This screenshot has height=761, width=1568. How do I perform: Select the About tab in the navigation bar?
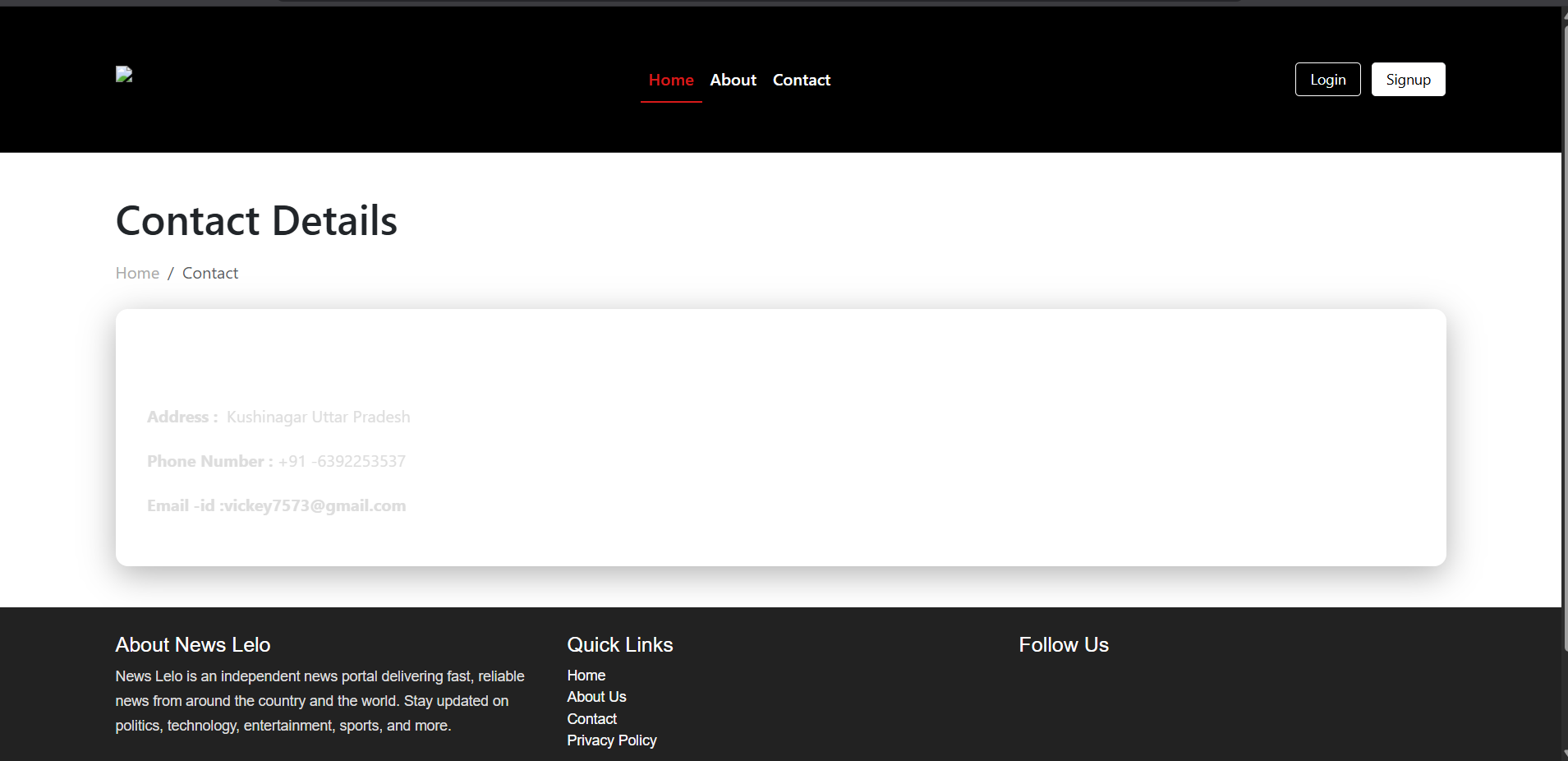pyautogui.click(x=733, y=80)
